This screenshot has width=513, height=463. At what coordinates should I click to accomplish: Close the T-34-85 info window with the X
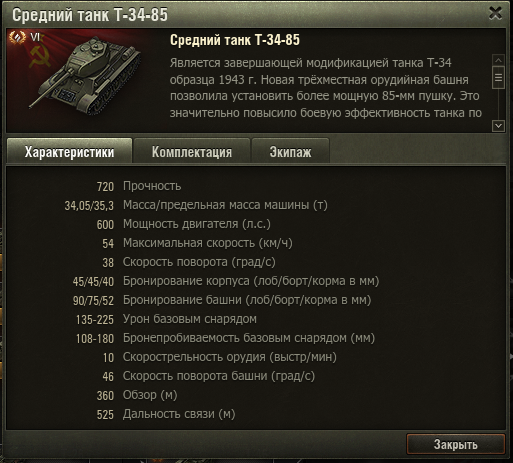[495, 14]
